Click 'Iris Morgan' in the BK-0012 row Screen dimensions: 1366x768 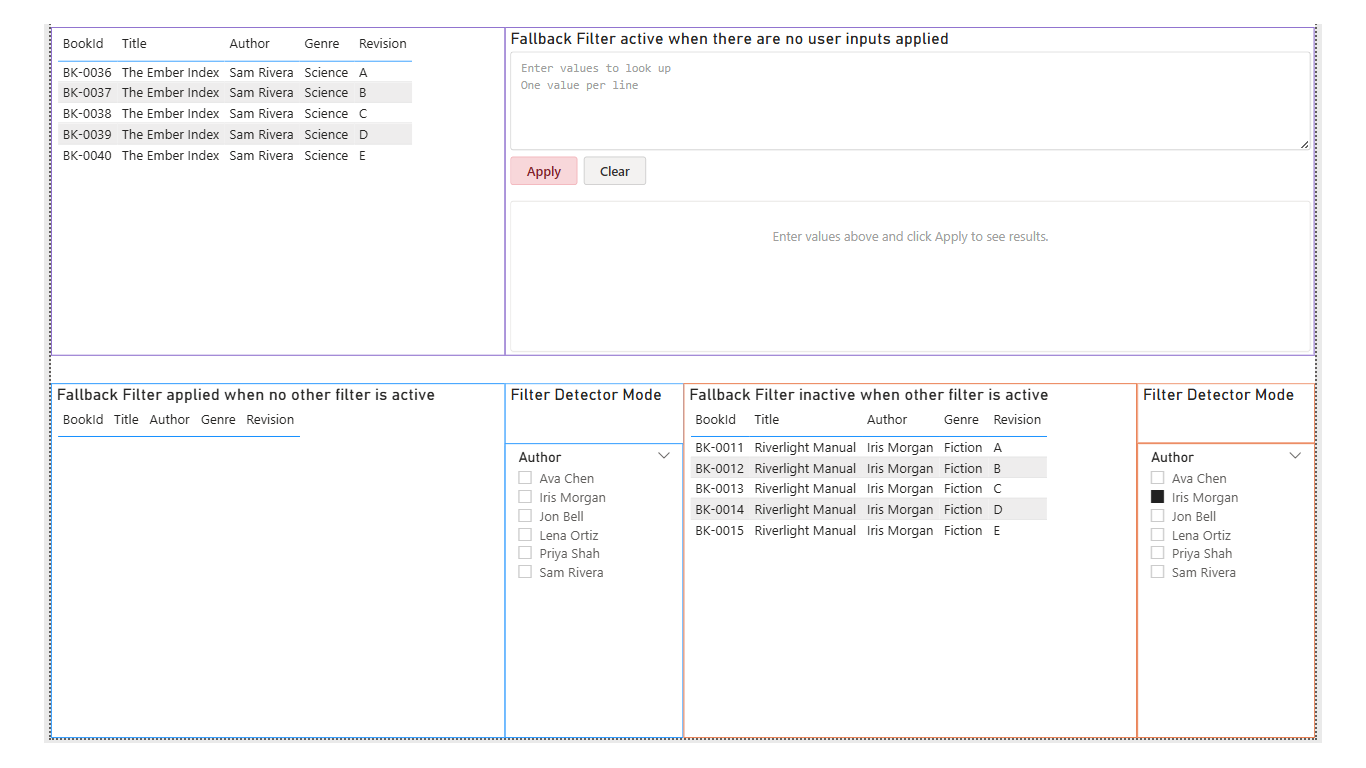900,469
